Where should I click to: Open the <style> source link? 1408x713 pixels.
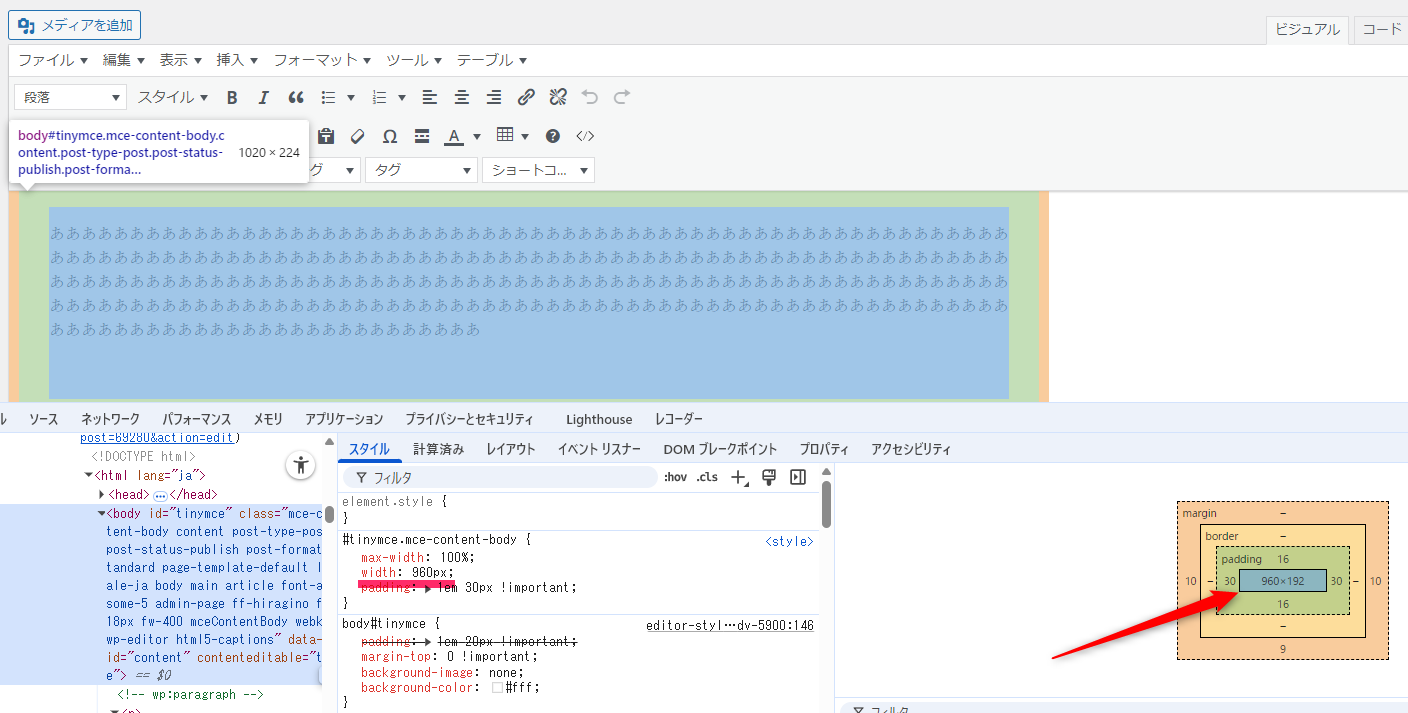(789, 541)
